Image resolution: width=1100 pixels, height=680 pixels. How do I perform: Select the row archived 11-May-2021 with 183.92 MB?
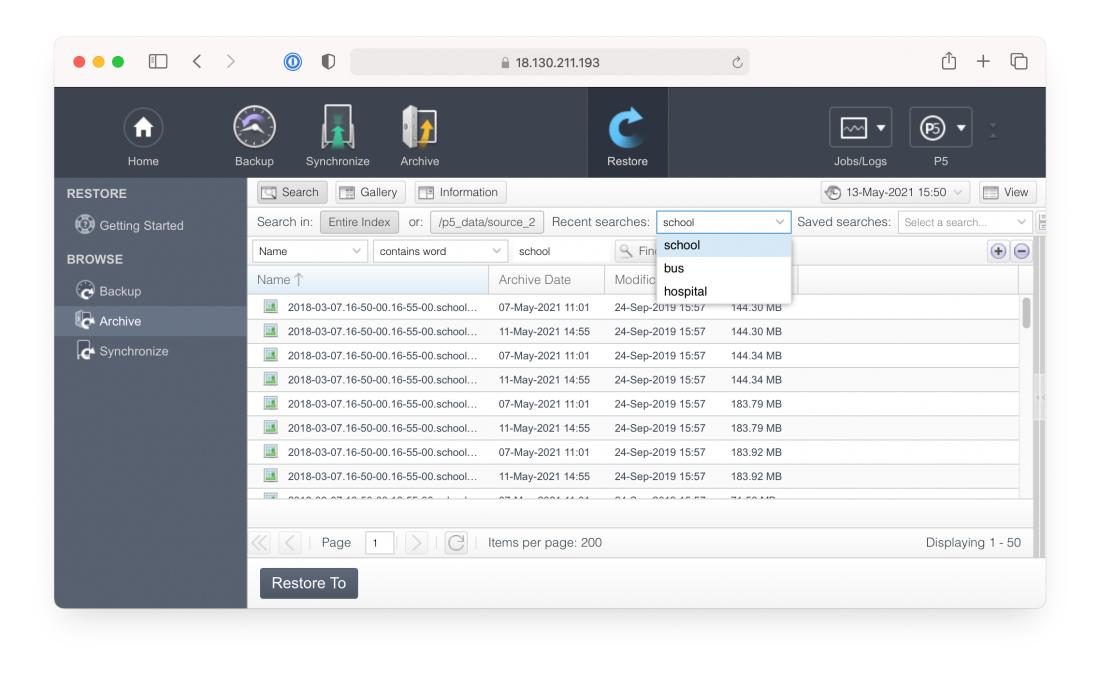coord(633,476)
